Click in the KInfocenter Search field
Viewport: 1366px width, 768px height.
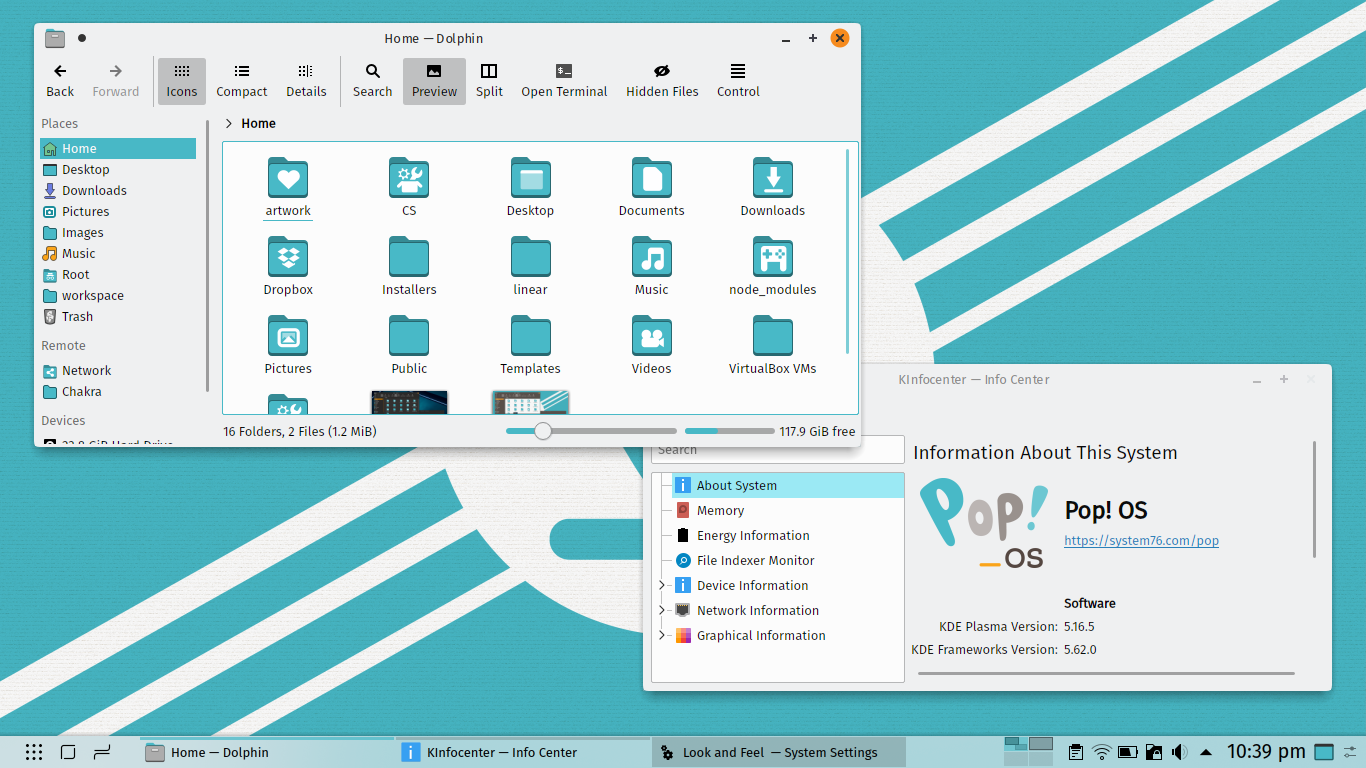pyautogui.click(x=778, y=450)
